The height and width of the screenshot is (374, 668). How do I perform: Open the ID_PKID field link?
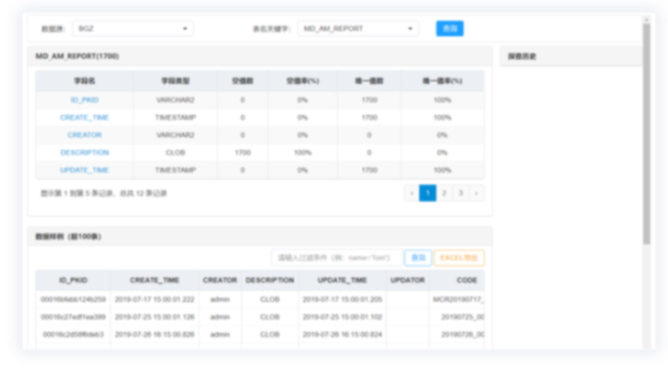84,100
